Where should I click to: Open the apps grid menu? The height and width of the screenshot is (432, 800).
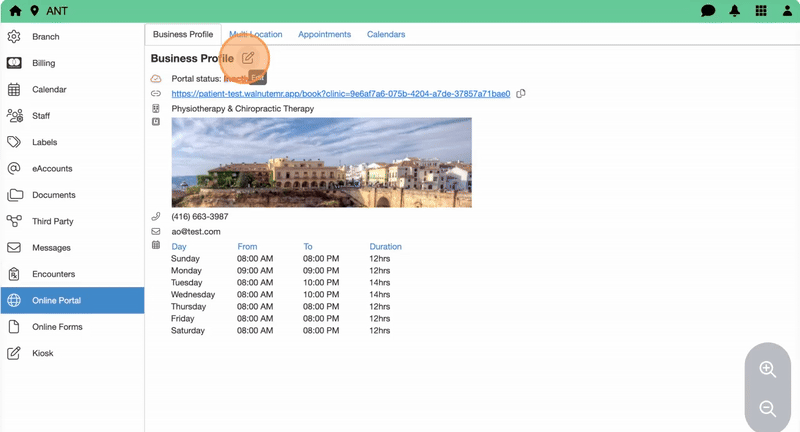pyautogui.click(x=761, y=11)
